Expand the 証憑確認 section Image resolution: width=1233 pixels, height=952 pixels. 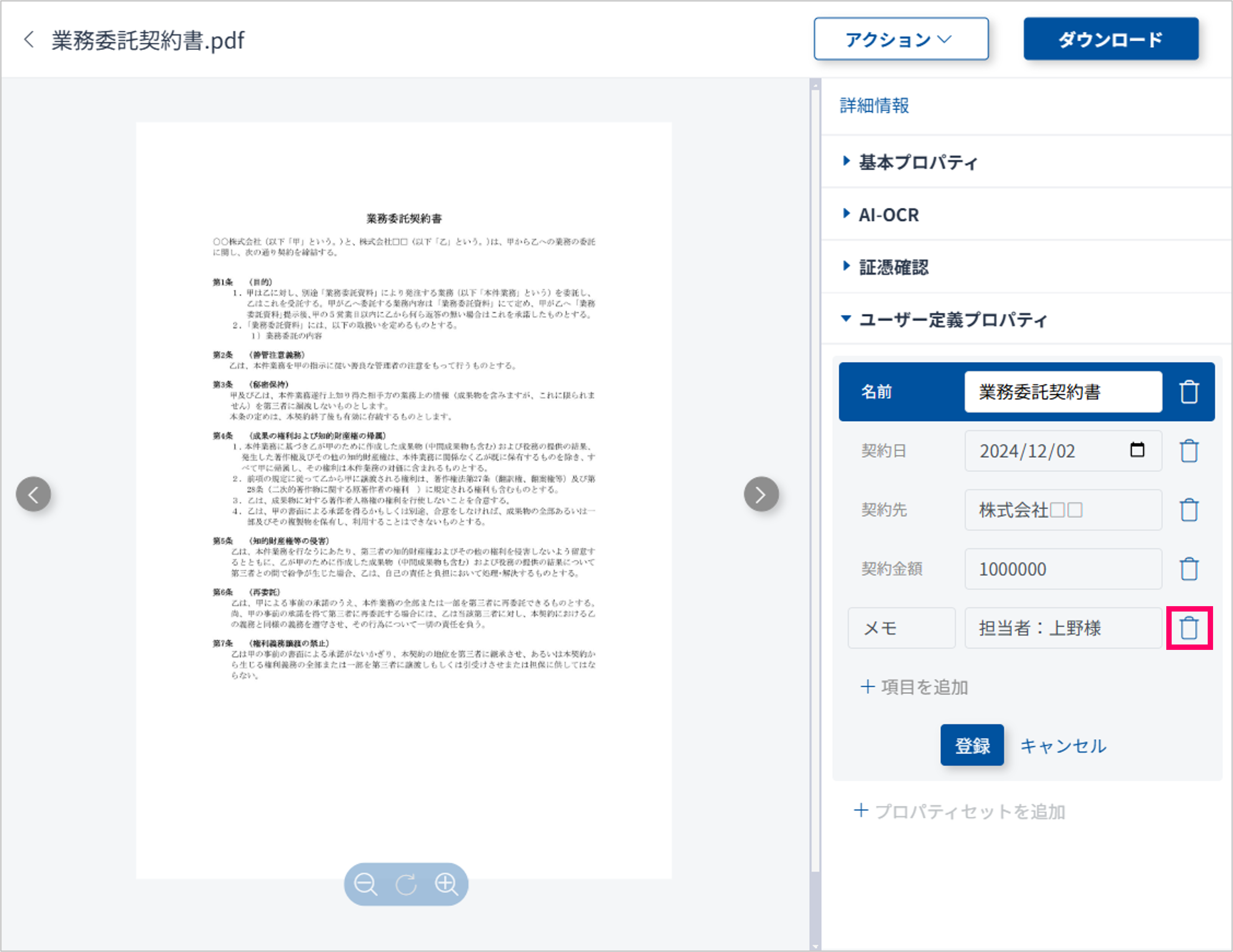coord(893,267)
